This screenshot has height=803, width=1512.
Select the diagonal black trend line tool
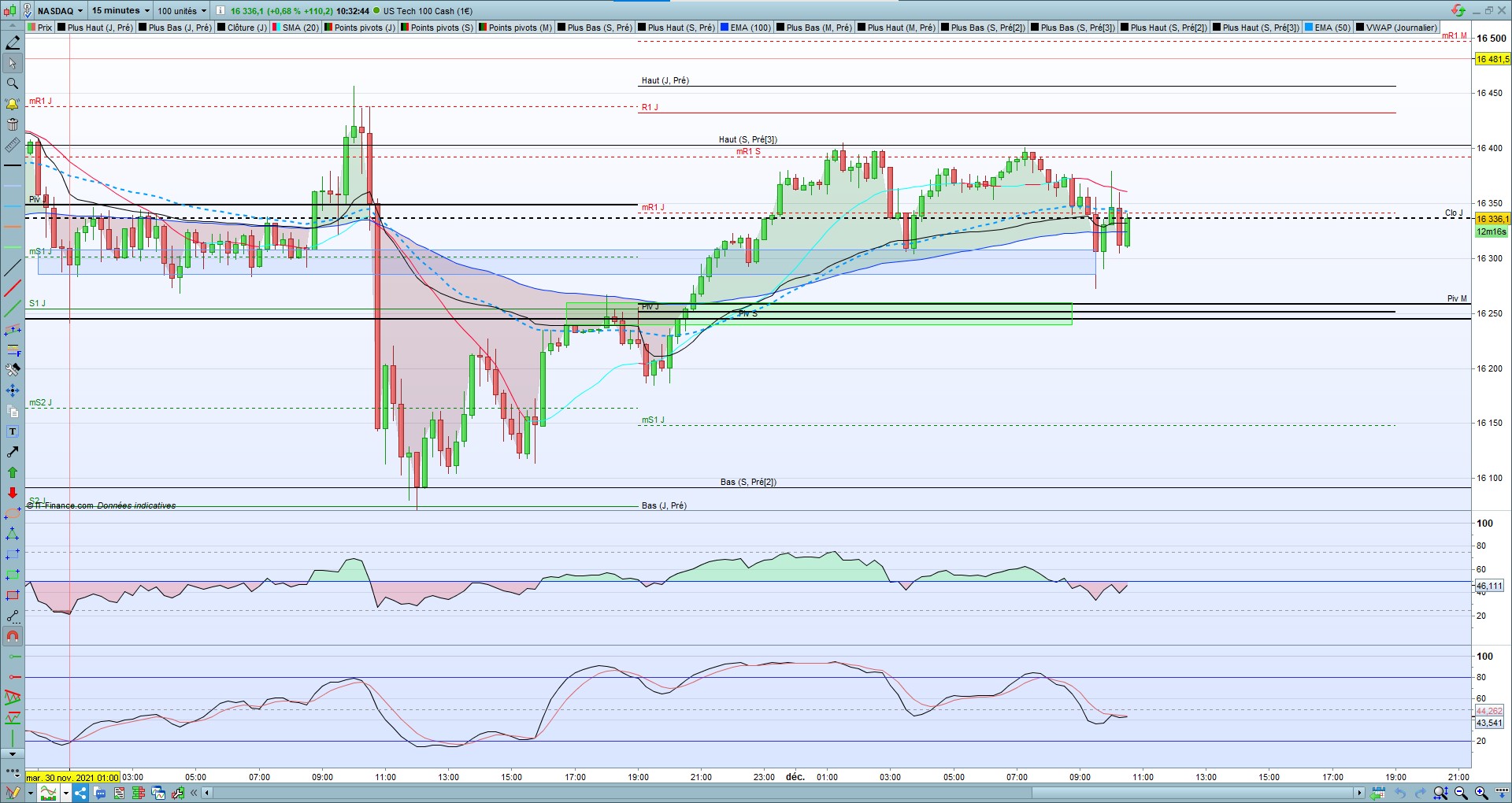click(13, 268)
